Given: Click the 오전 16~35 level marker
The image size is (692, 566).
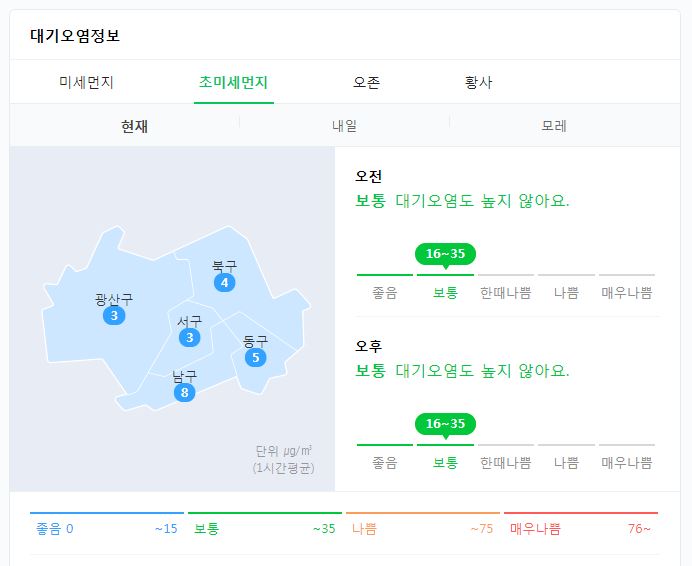Looking at the screenshot, I should pyautogui.click(x=445, y=254).
